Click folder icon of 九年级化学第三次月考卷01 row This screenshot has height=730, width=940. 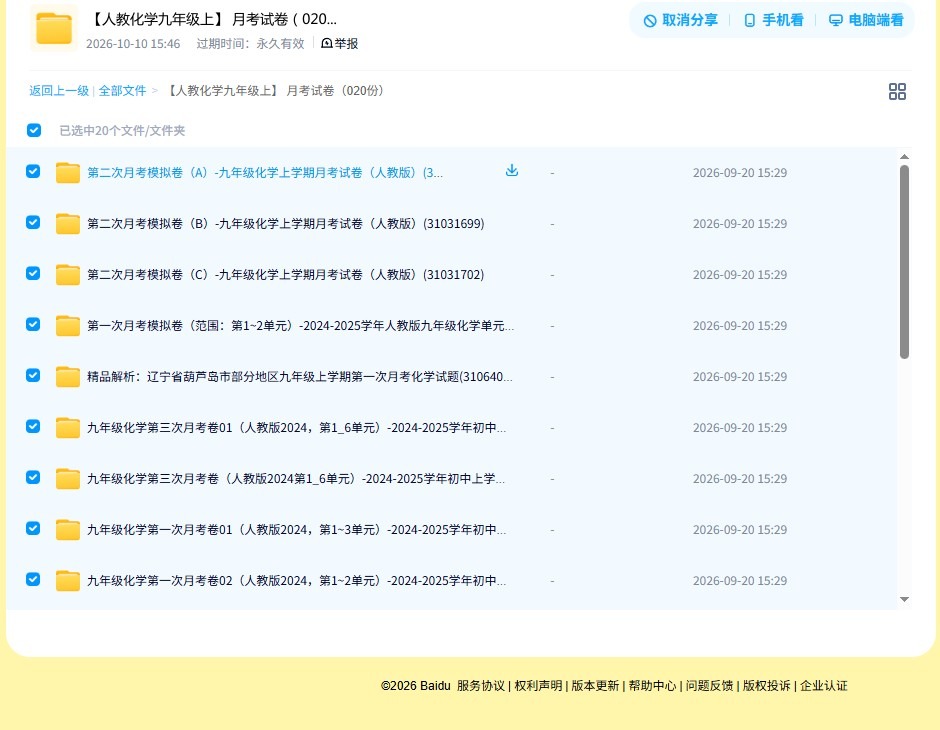point(68,427)
